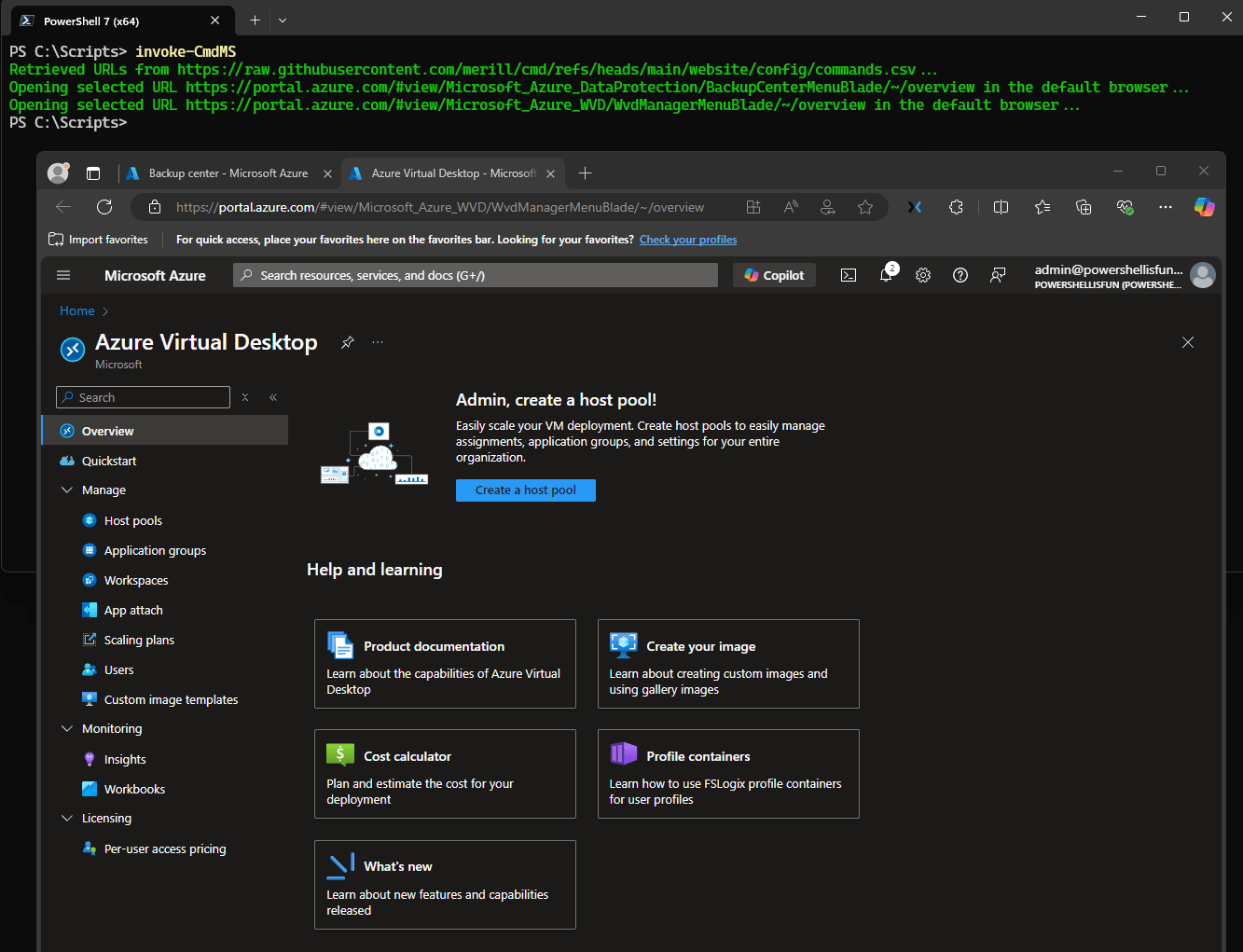
Task: Open a new Edge tab
Action: tap(585, 172)
